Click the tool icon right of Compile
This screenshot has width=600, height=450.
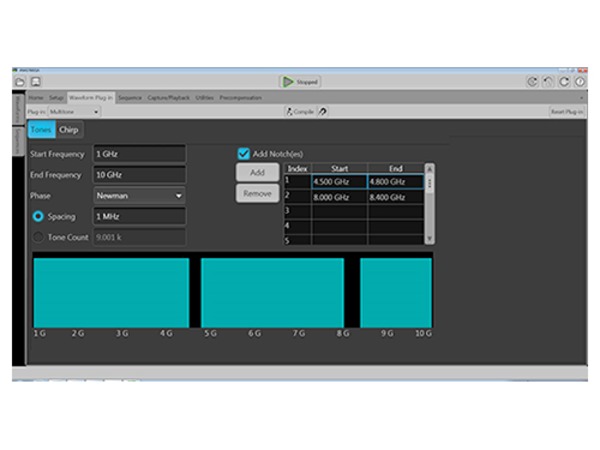(x=322, y=112)
